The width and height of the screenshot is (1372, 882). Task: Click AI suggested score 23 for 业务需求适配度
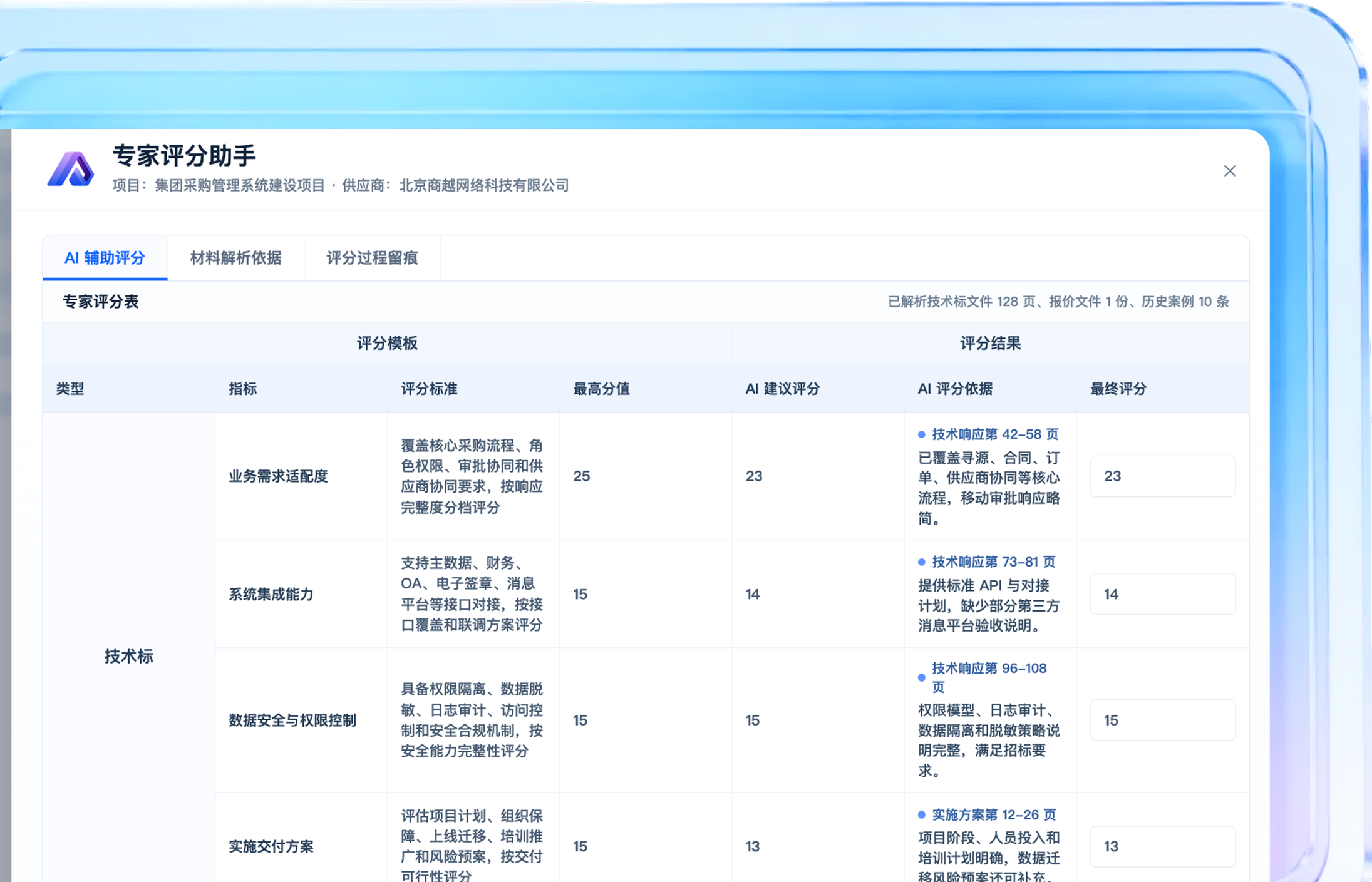[x=754, y=476]
